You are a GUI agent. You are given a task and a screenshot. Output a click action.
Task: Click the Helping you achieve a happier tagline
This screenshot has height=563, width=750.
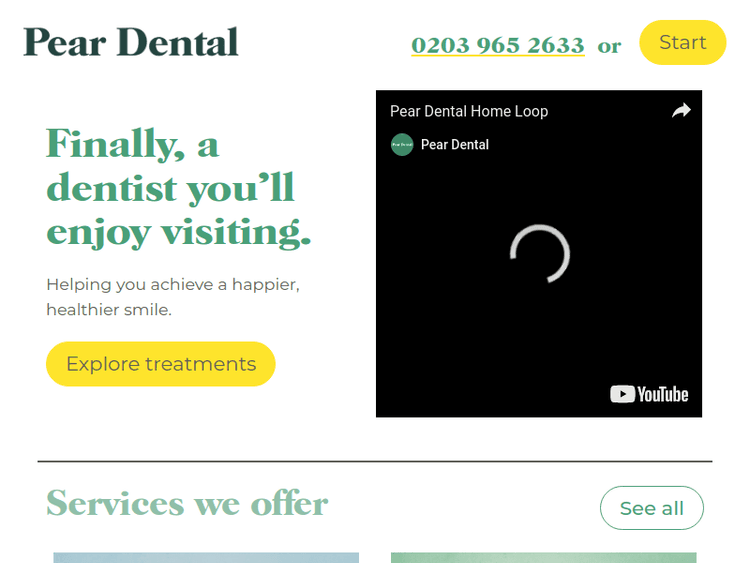[173, 297]
